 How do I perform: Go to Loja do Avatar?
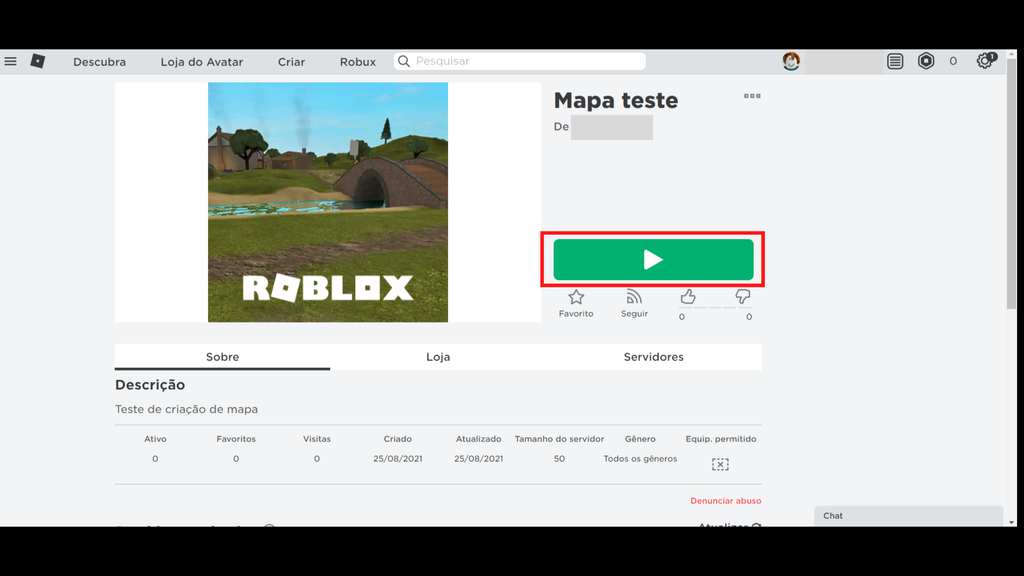click(202, 62)
